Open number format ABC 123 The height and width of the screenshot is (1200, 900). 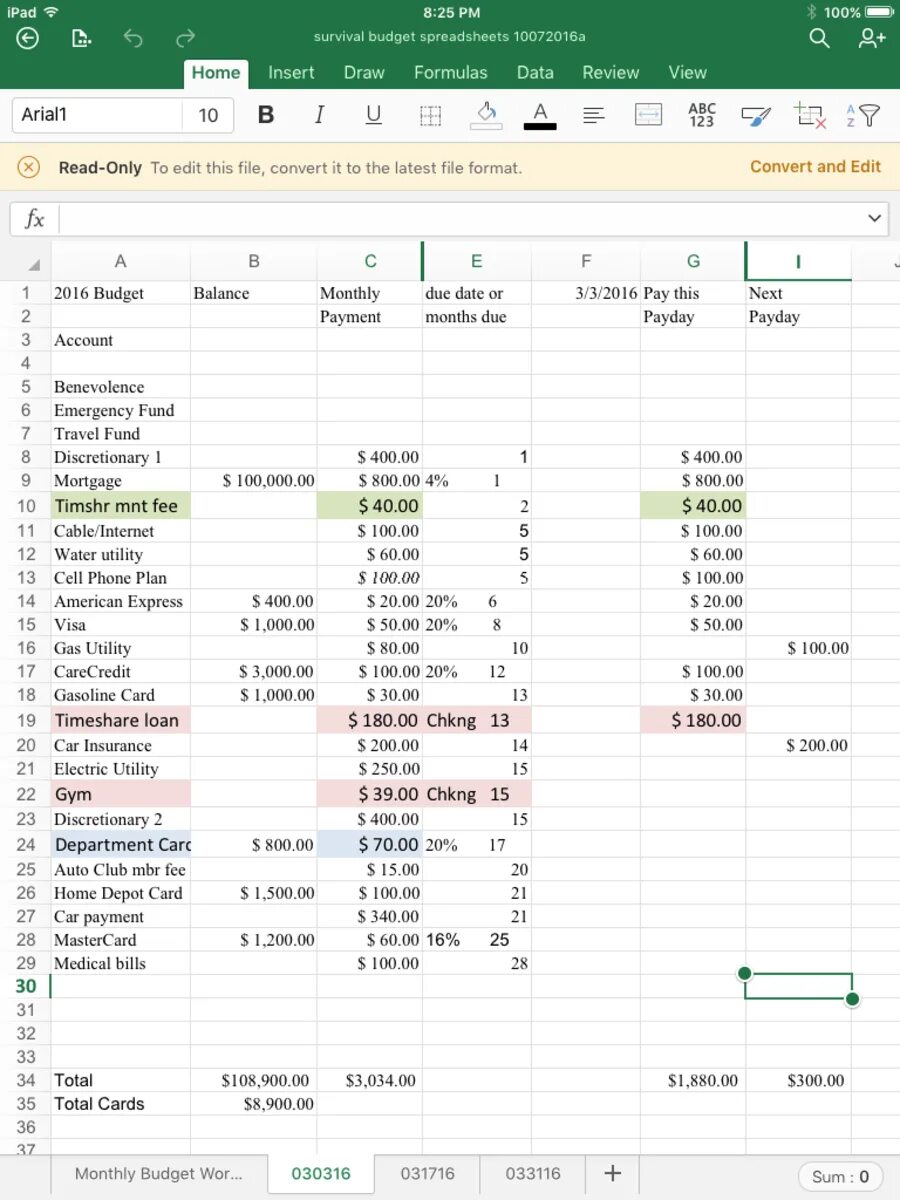click(x=702, y=115)
